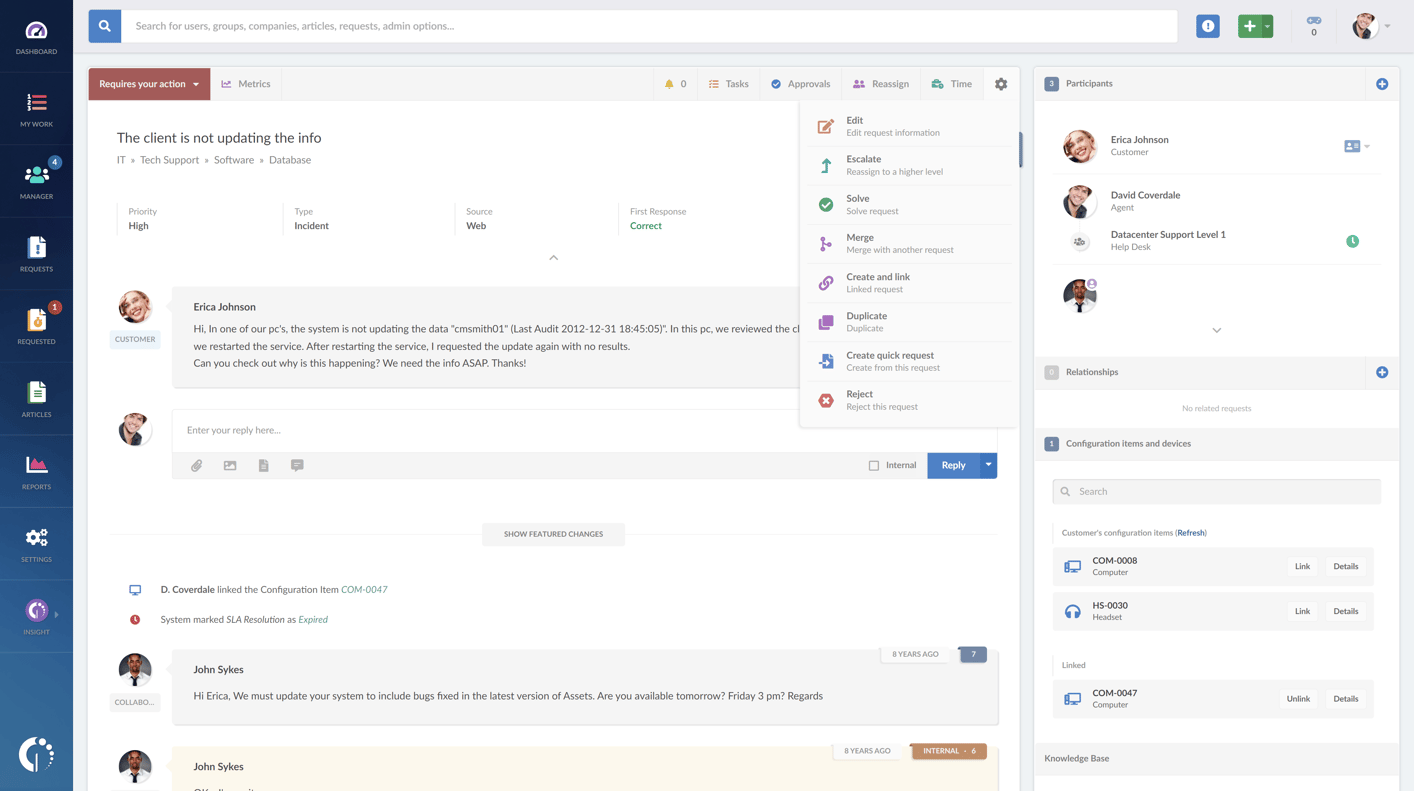Open Reports from the sidebar
The width and height of the screenshot is (1414, 791).
pos(36,470)
